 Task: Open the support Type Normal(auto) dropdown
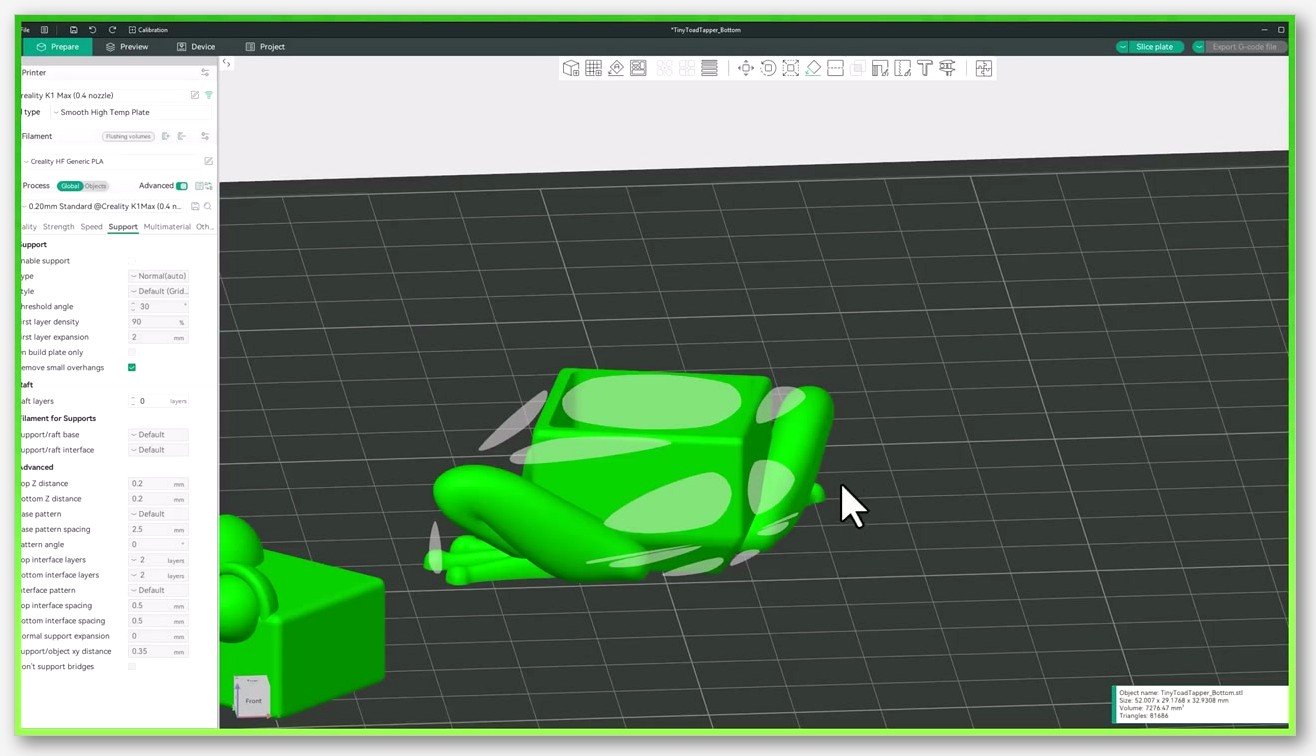158,276
